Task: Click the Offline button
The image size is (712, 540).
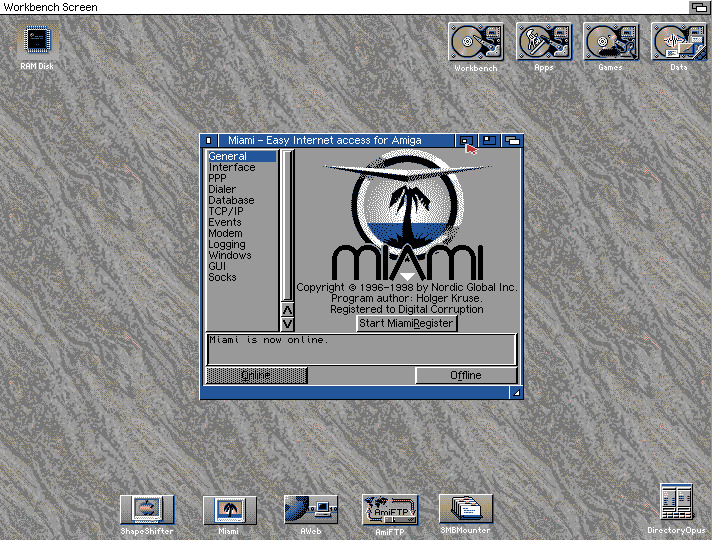Action: (466, 376)
